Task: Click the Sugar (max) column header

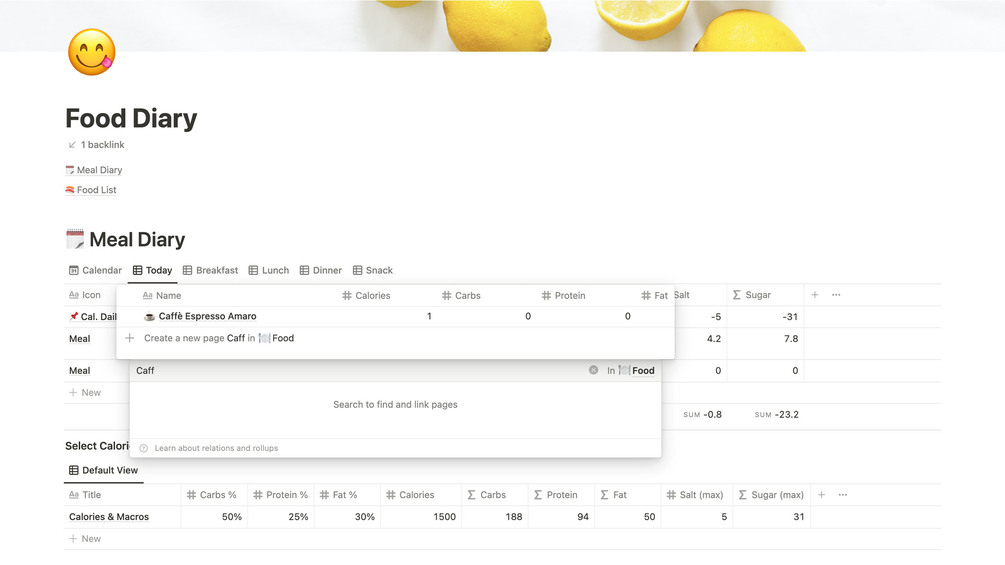Action: pyautogui.click(x=771, y=495)
